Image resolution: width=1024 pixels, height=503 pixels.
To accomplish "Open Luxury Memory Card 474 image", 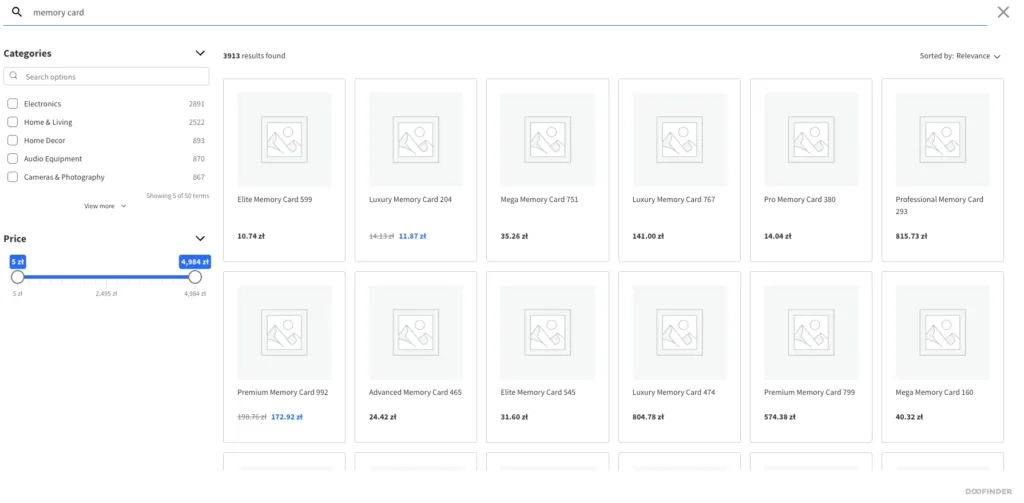I will (x=679, y=333).
